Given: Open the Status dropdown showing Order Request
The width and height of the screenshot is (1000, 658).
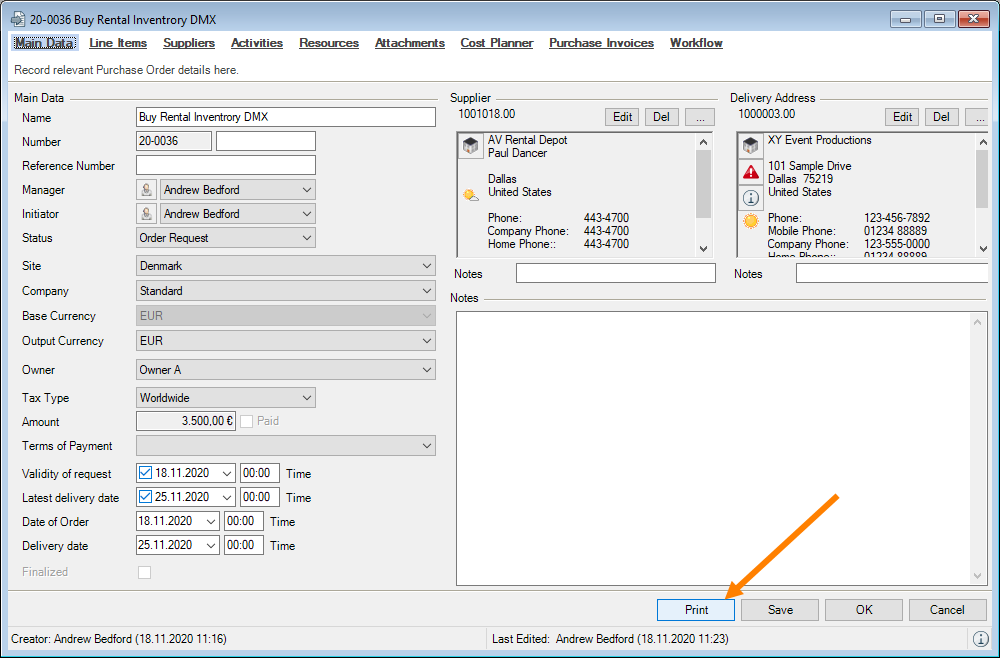Looking at the screenshot, I should [226, 238].
